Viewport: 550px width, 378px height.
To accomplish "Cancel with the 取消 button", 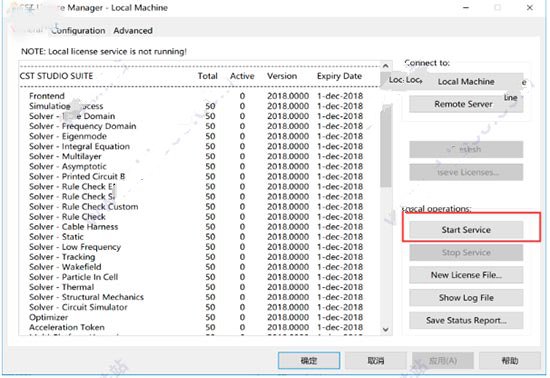I will coord(375,360).
